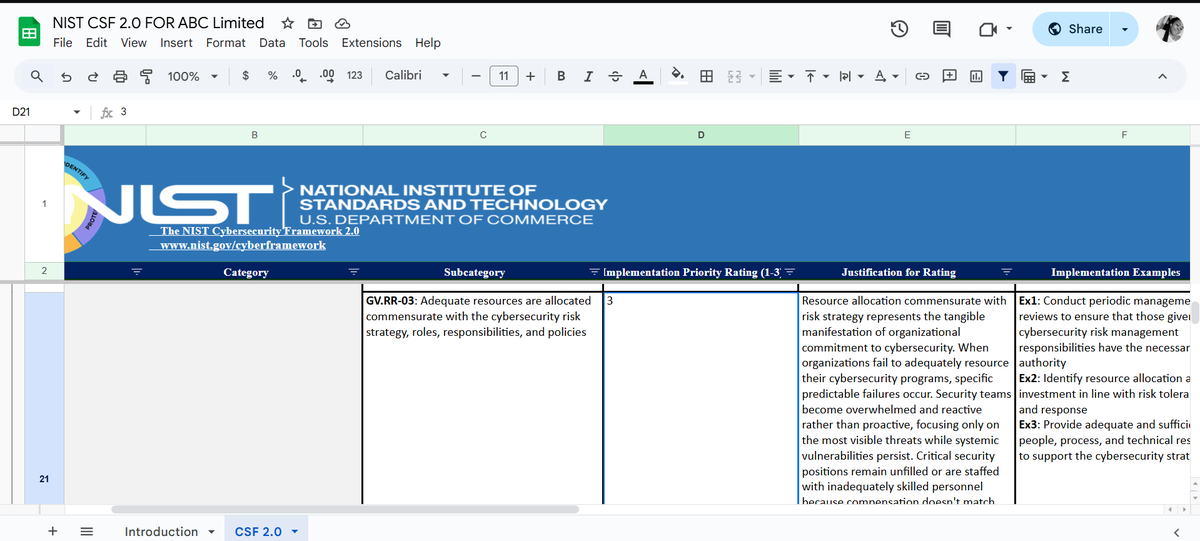Click the Share button

click(x=1073, y=29)
